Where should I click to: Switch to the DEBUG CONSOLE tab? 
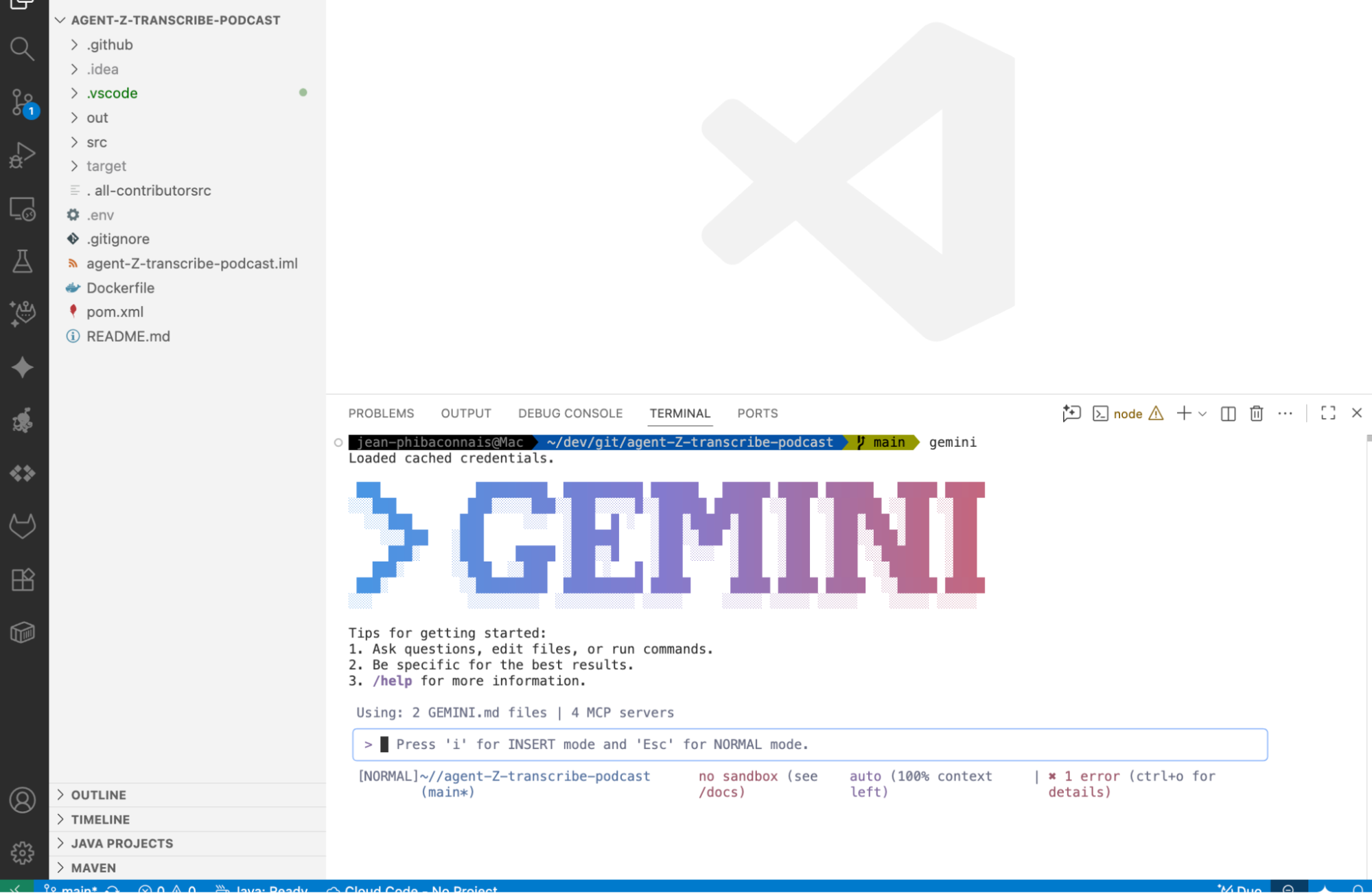click(570, 413)
